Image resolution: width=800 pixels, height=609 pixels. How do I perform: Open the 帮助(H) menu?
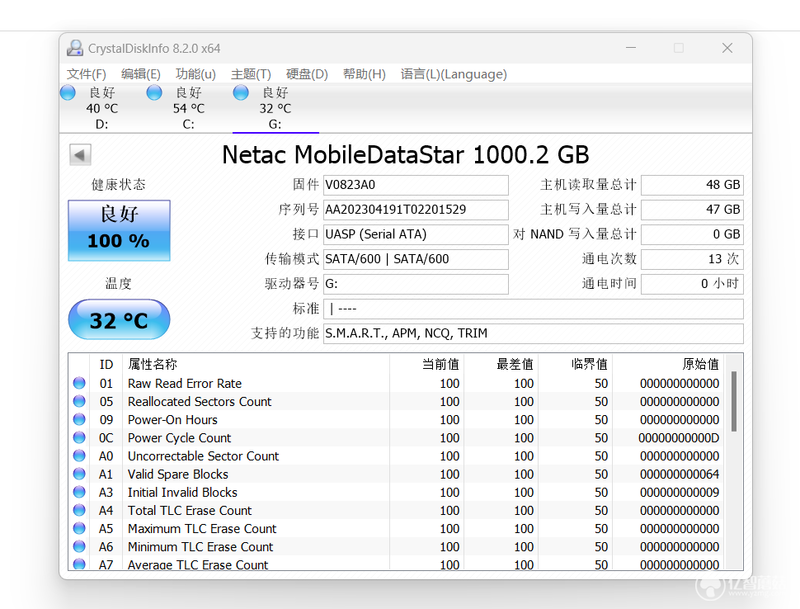click(x=364, y=74)
